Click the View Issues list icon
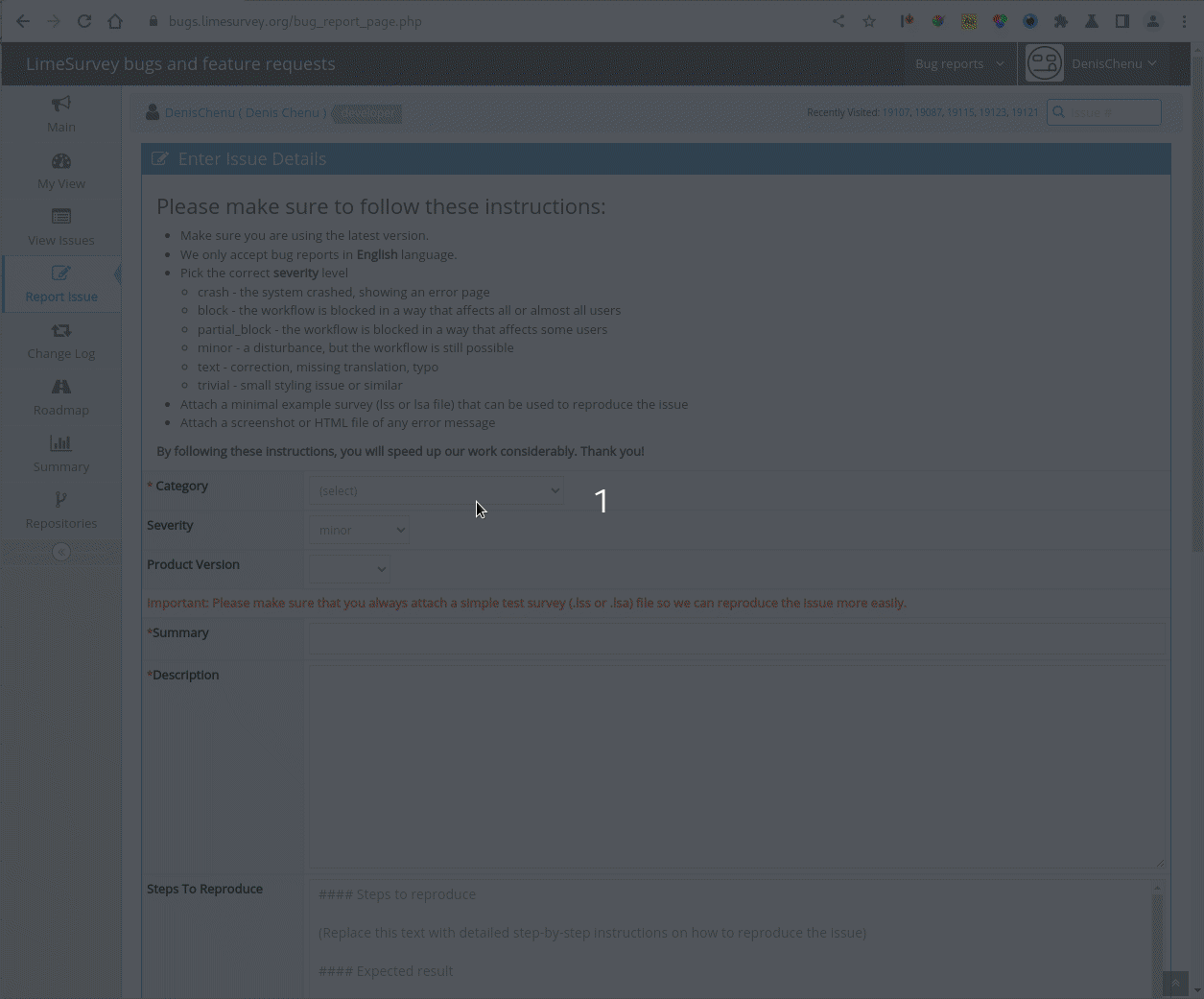The width and height of the screenshot is (1204, 999). point(61,217)
